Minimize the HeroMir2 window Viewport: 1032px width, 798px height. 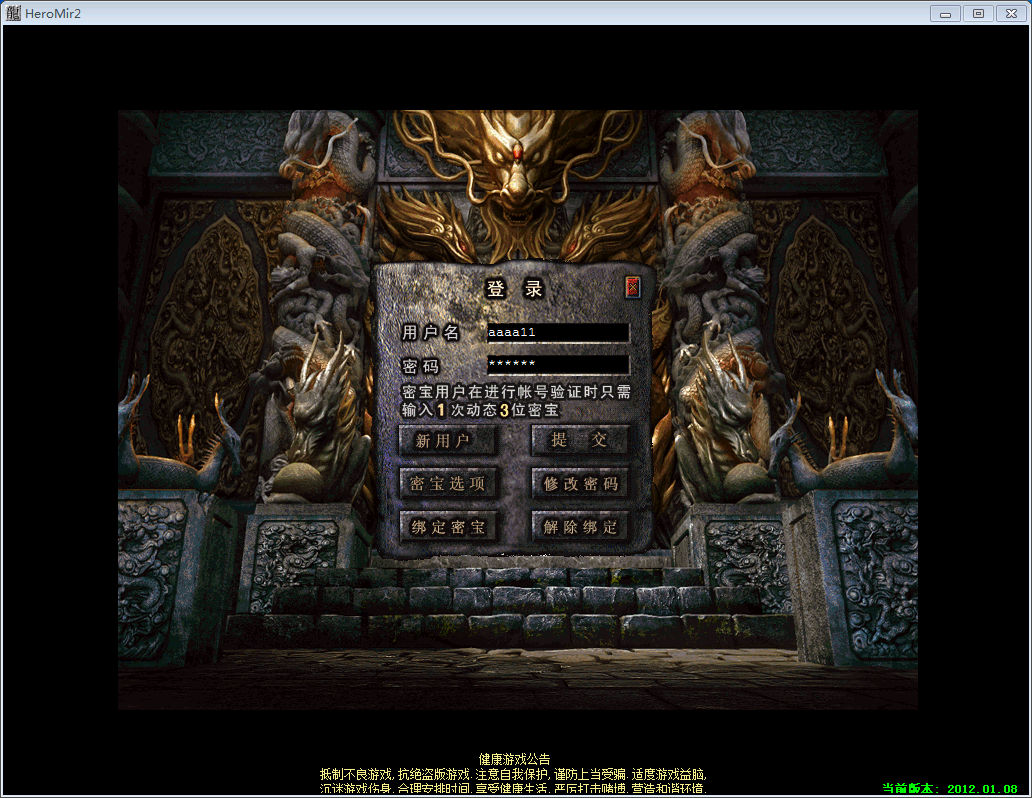(945, 13)
